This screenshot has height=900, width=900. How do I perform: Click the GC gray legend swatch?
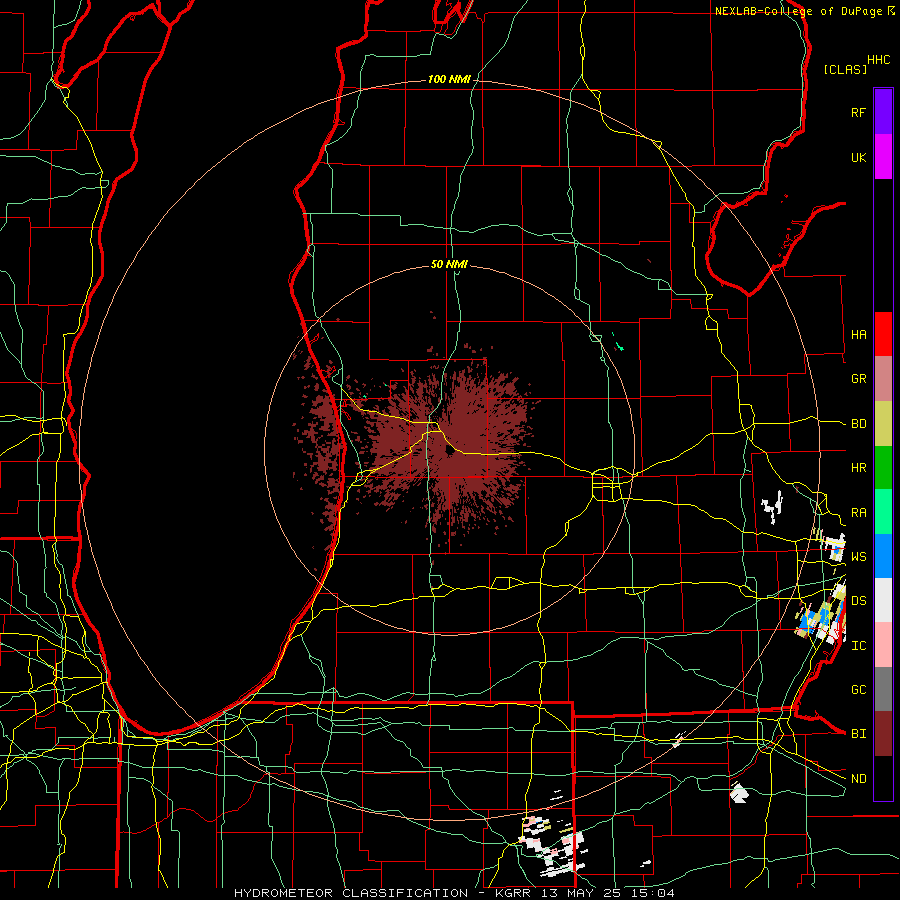pyautogui.click(x=883, y=689)
